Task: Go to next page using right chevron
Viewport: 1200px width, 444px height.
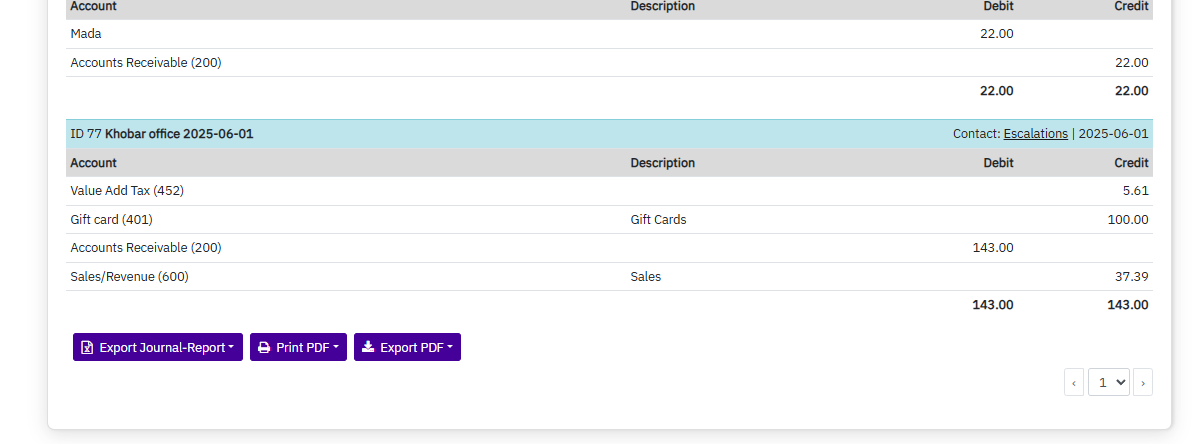Action: click(x=1143, y=382)
